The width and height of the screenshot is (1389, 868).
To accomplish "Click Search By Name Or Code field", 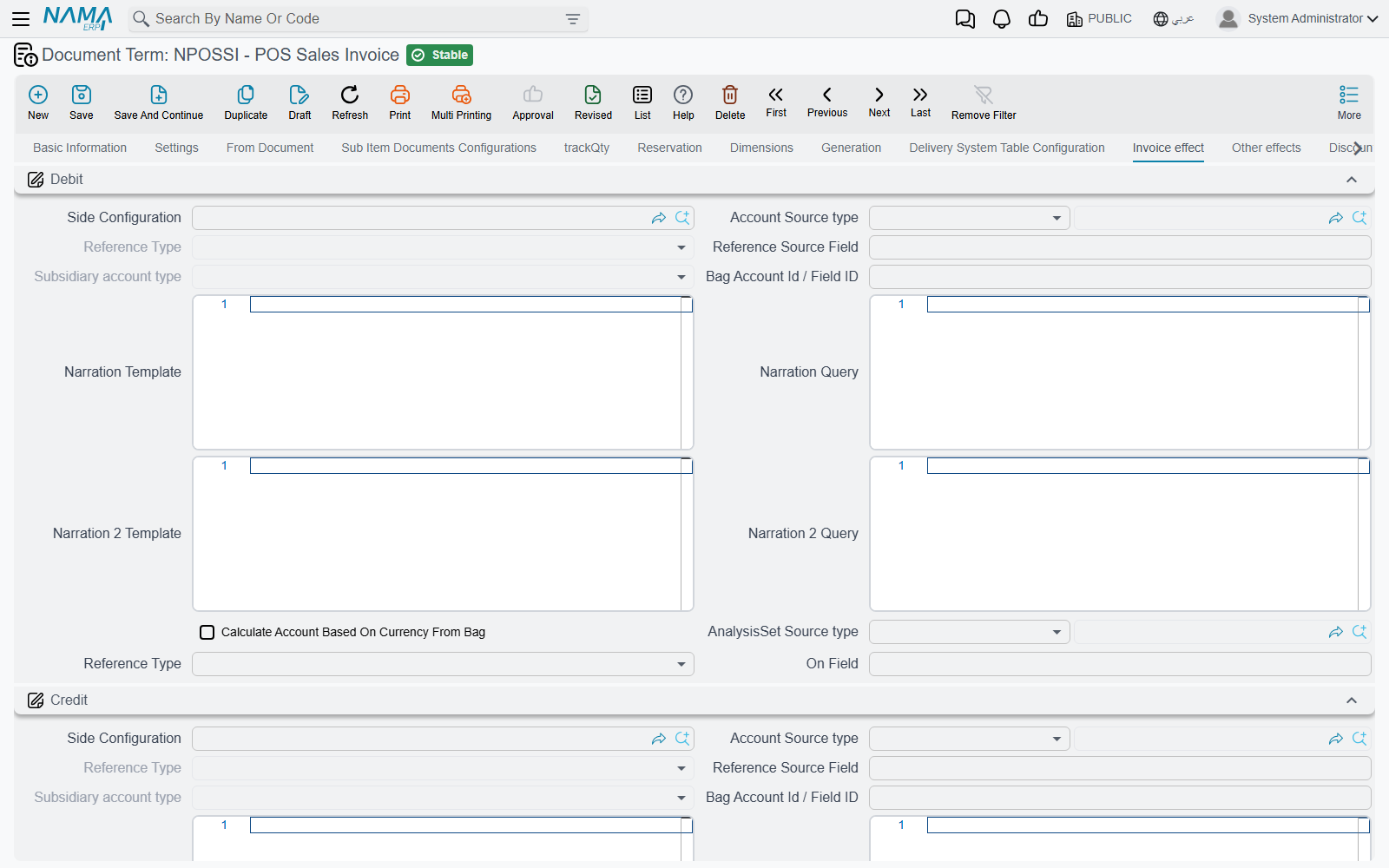I will pyautogui.click(x=358, y=19).
